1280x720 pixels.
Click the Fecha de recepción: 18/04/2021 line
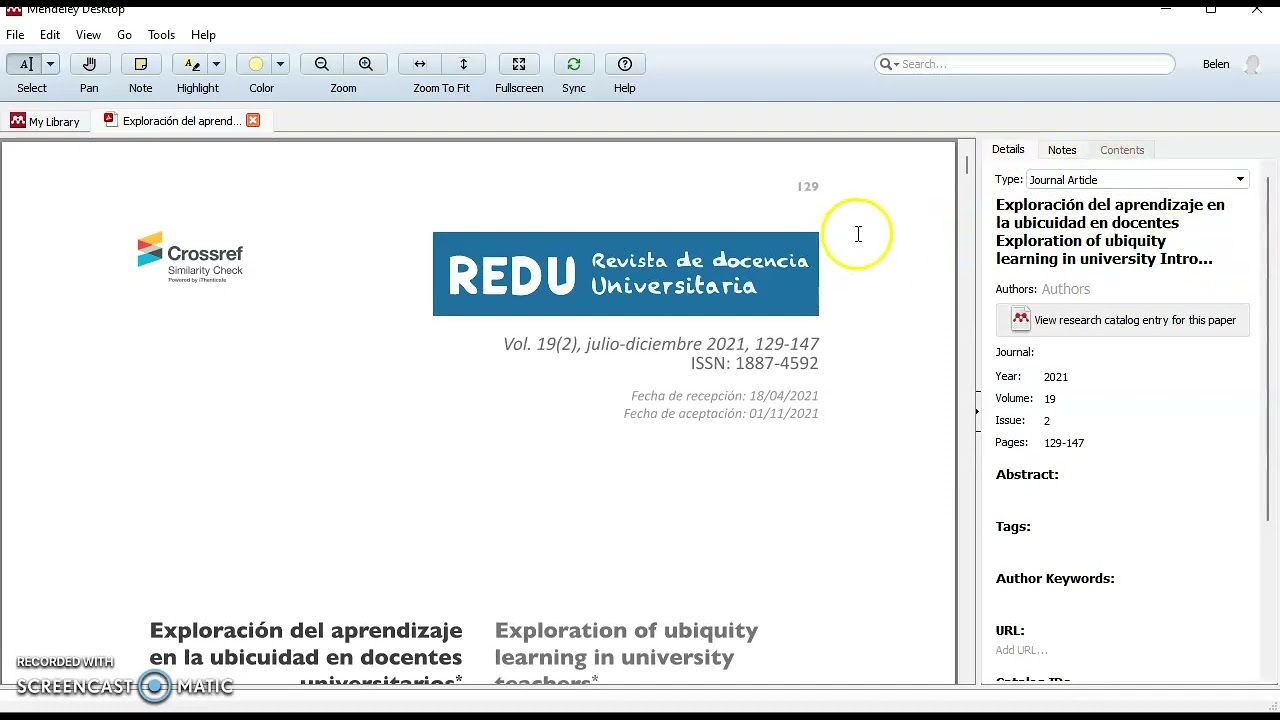click(x=725, y=396)
